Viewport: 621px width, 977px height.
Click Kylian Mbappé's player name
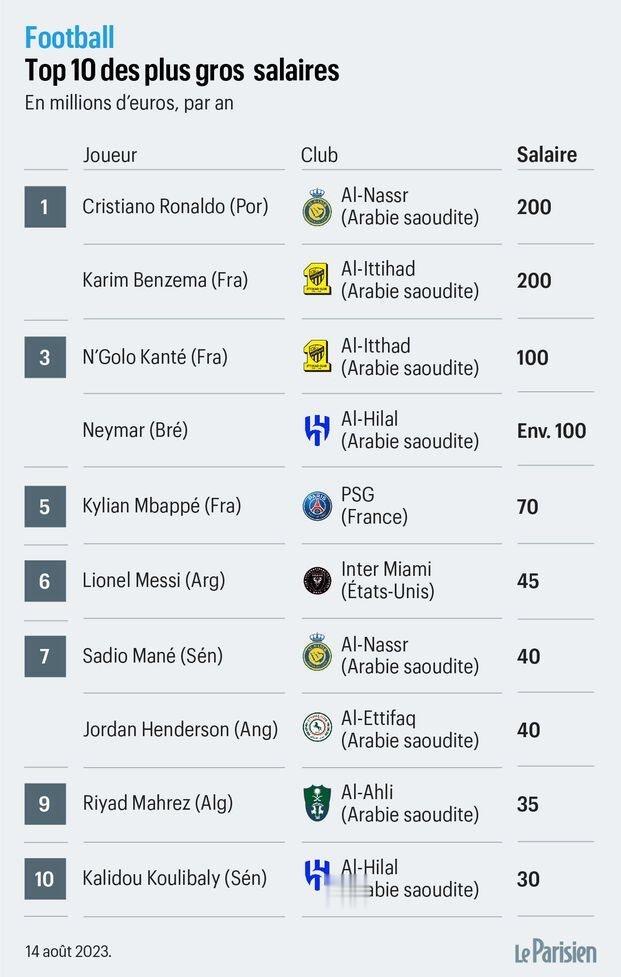point(161,506)
